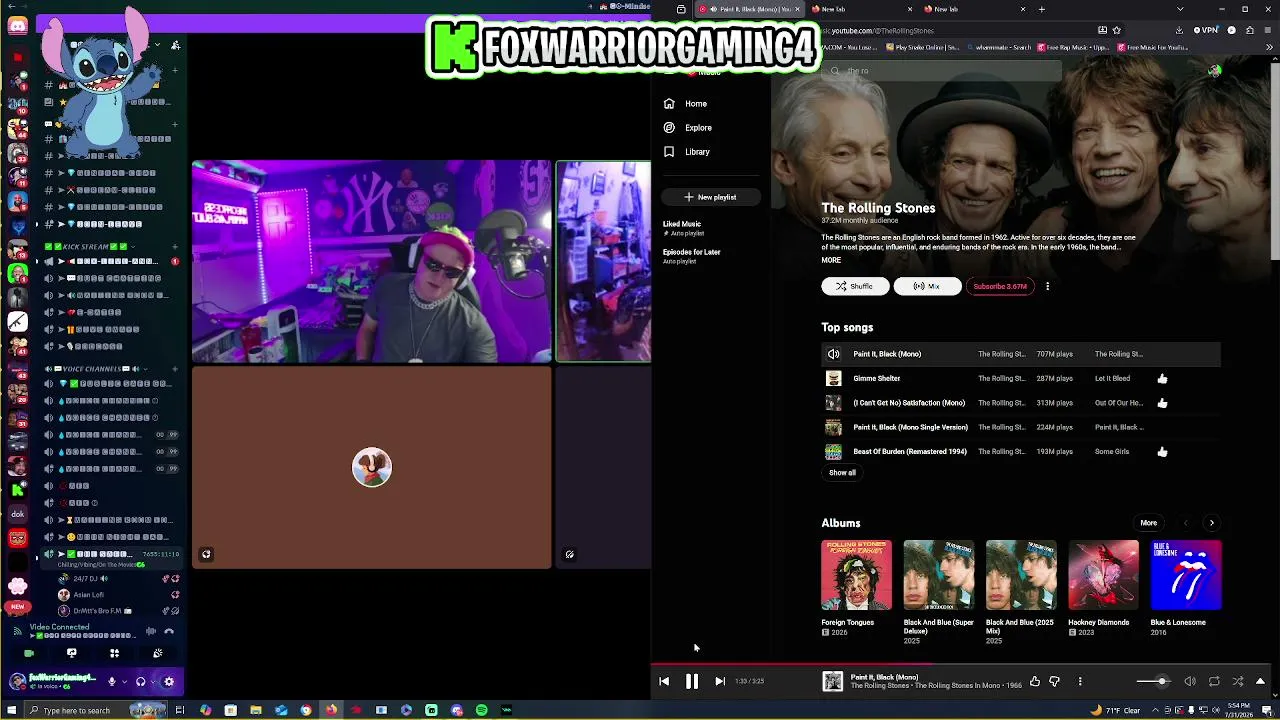Switch to the second New tab

[x=862, y=9]
